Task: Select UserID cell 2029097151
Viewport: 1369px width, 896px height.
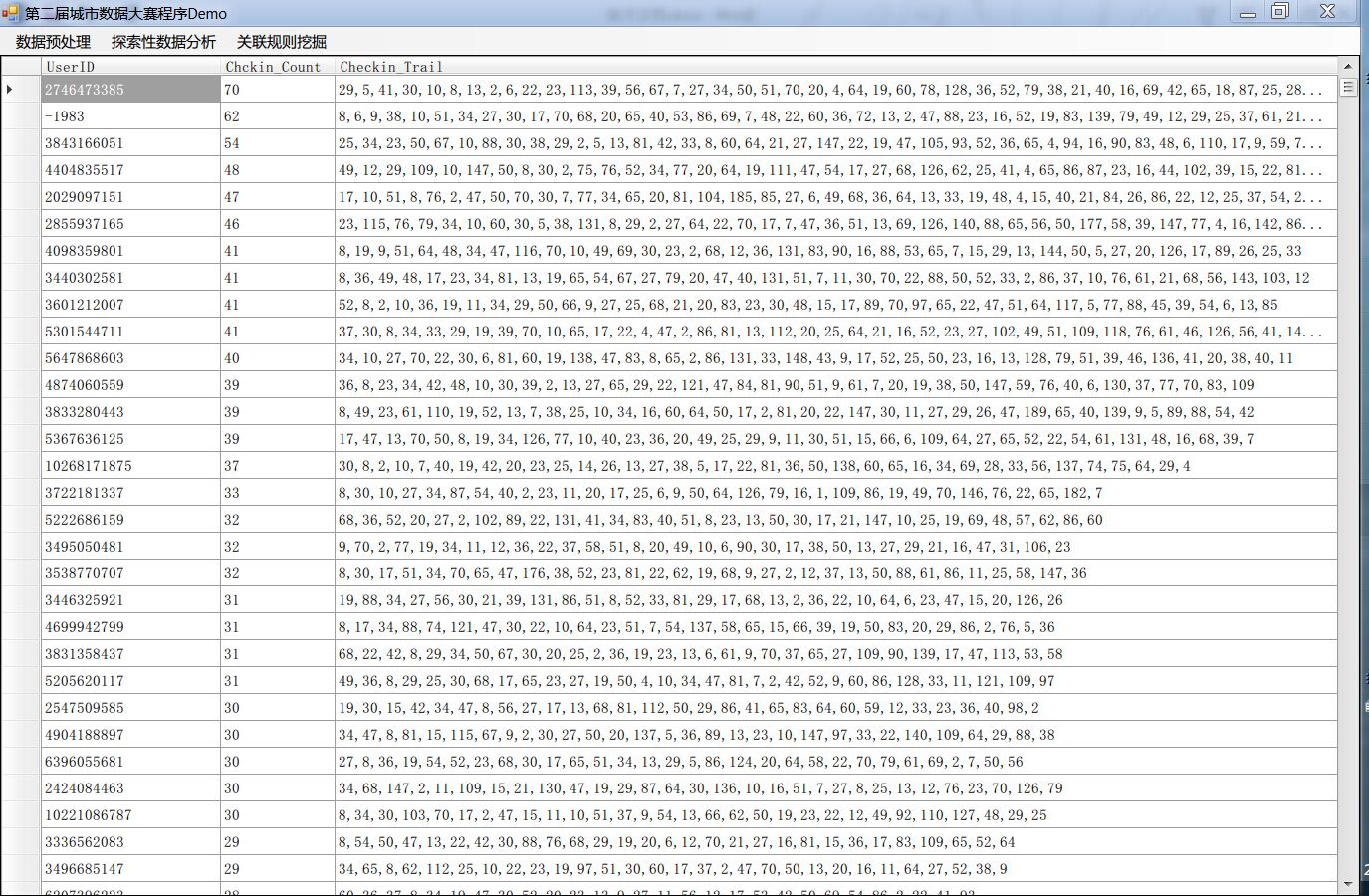Action: click(130, 197)
